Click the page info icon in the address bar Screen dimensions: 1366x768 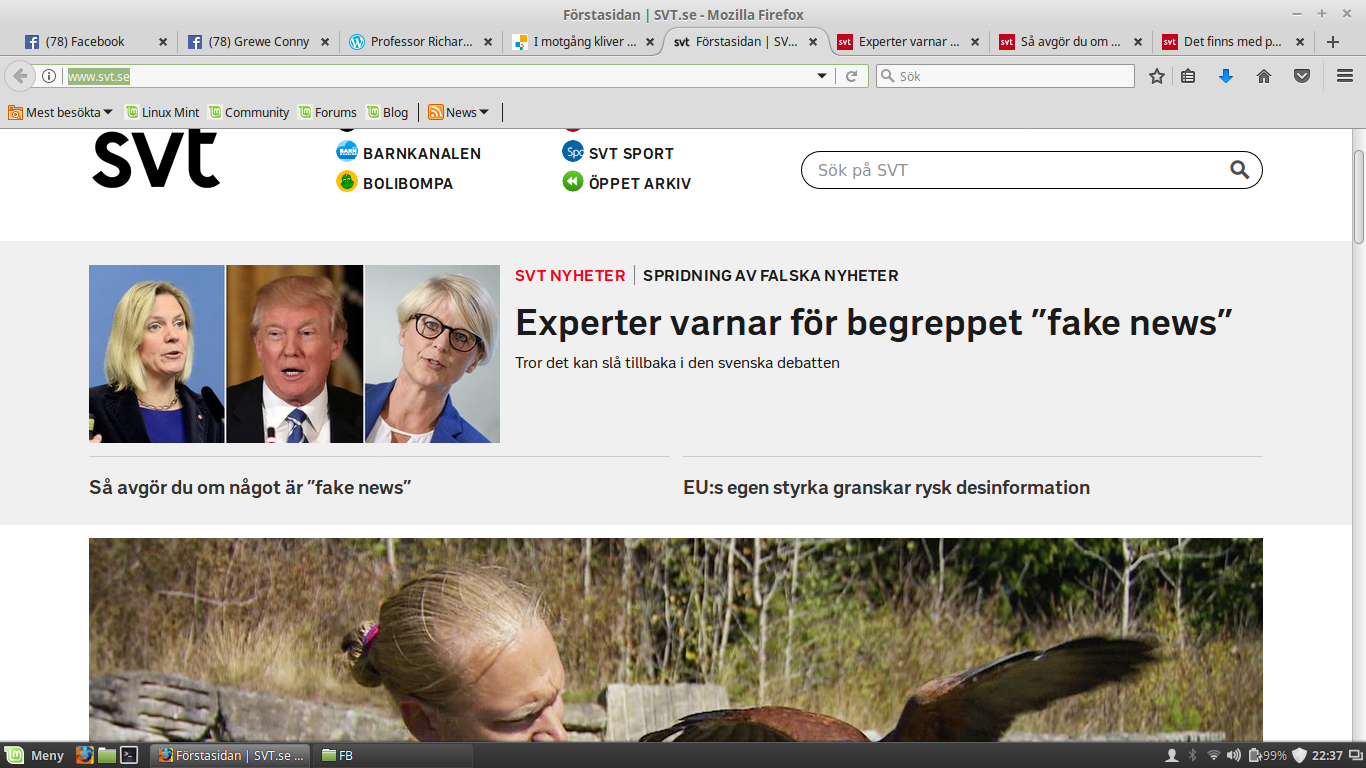(50, 75)
